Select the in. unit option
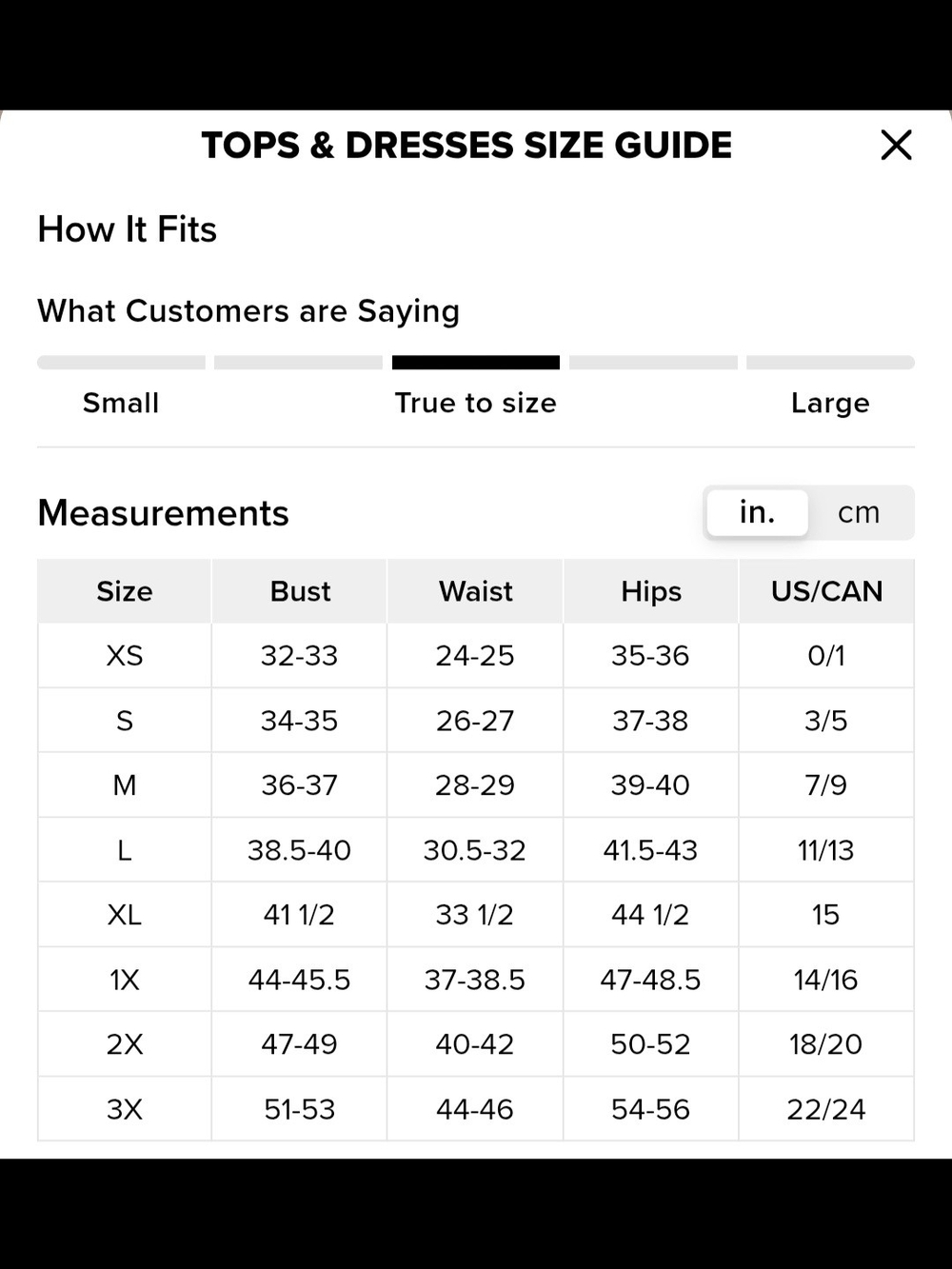Image resolution: width=952 pixels, height=1269 pixels. (758, 512)
